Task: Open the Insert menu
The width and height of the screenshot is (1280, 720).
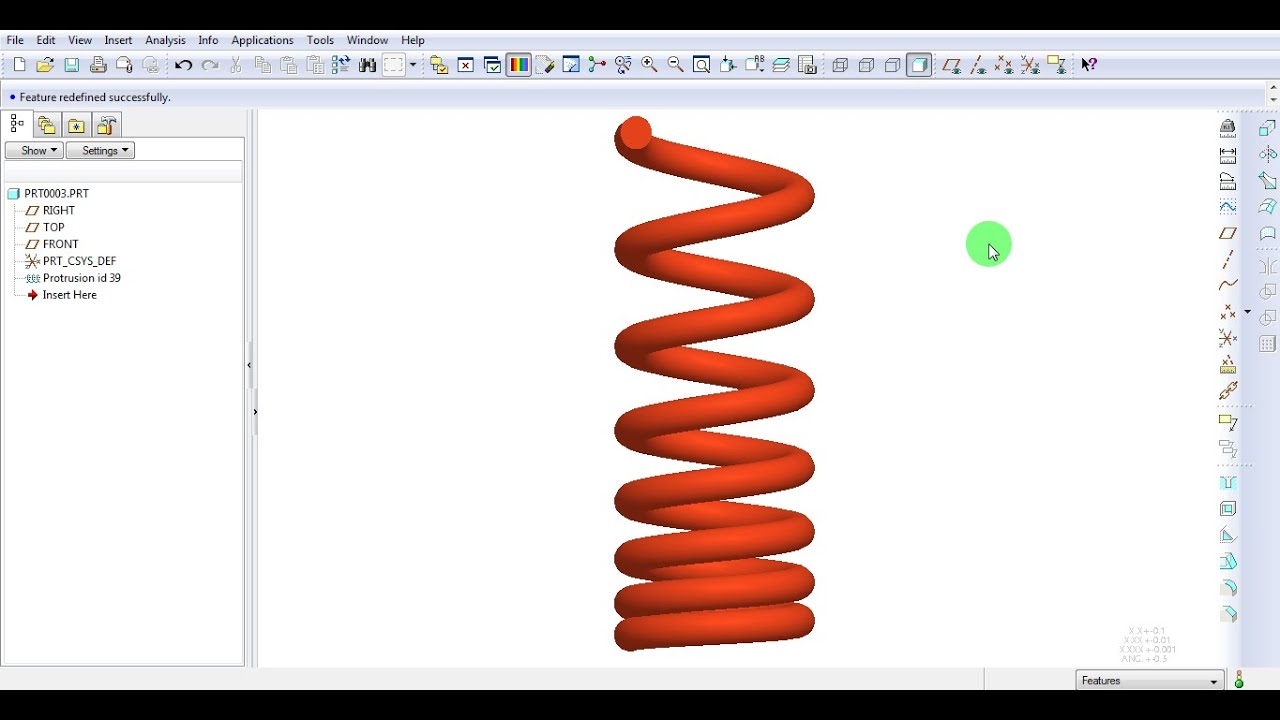Action: [118, 40]
